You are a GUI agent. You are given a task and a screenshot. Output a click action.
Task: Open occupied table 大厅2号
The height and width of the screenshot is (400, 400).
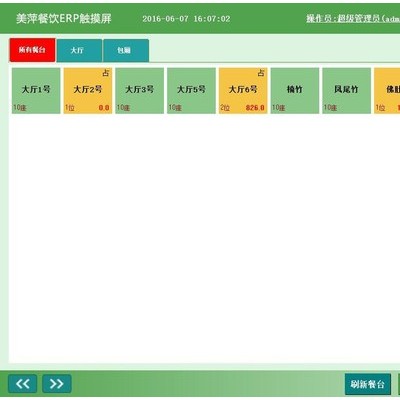pyautogui.click(x=88, y=91)
